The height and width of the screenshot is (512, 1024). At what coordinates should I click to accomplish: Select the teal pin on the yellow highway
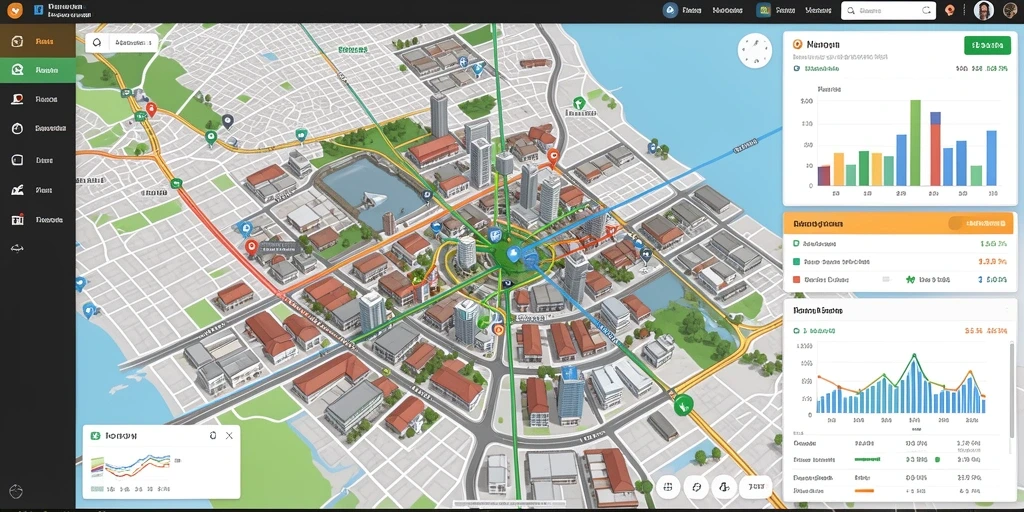point(300,135)
